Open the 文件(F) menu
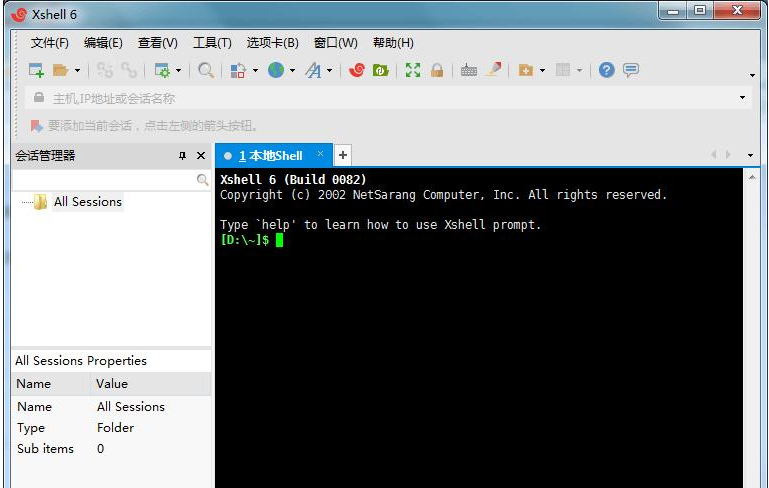The height and width of the screenshot is (488, 769). coord(50,43)
